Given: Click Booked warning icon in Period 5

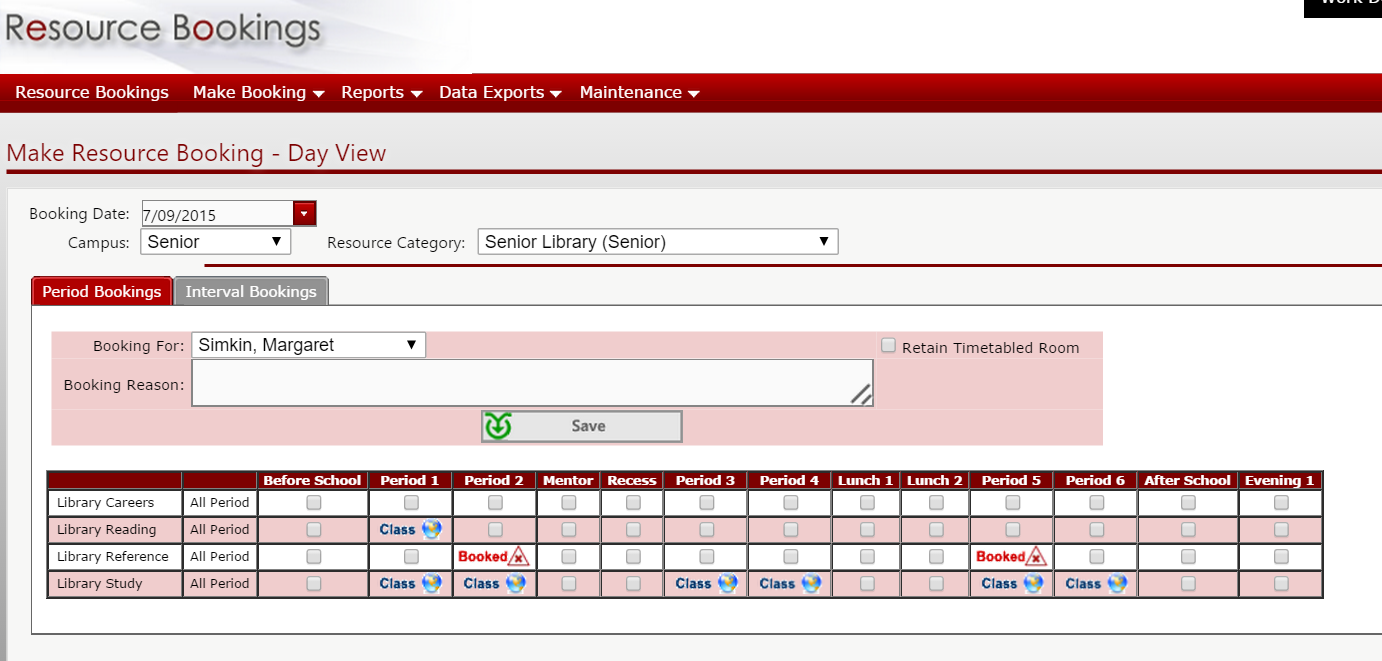Looking at the screenshot, I should [1036, 557].
